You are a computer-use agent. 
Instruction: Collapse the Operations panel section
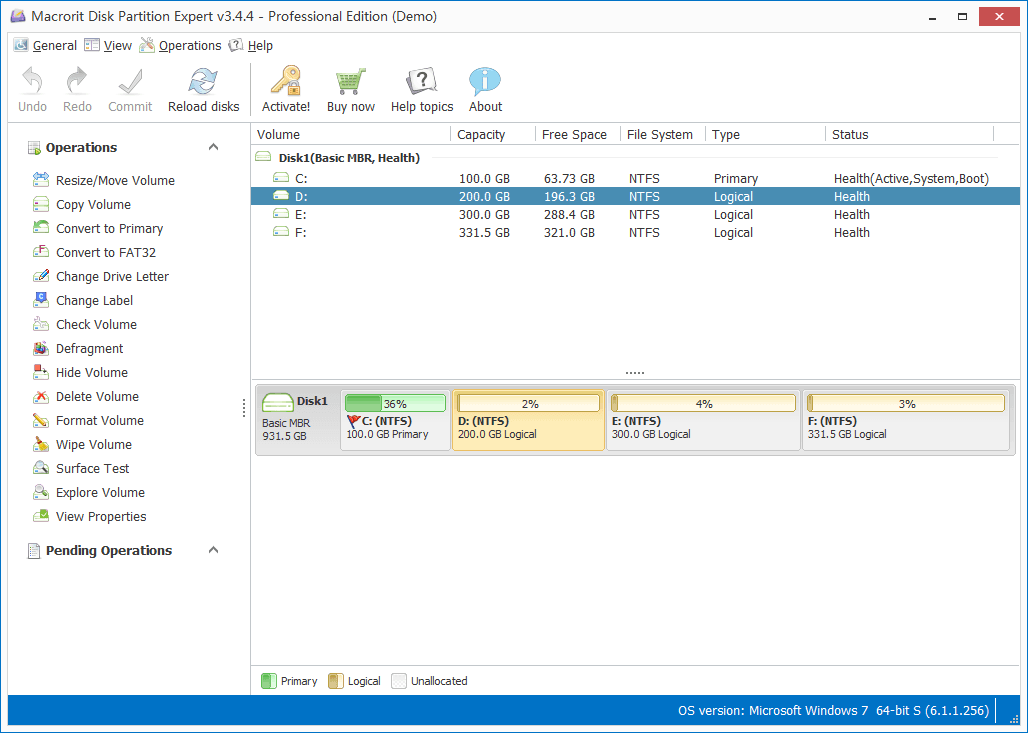click(213, 148)
